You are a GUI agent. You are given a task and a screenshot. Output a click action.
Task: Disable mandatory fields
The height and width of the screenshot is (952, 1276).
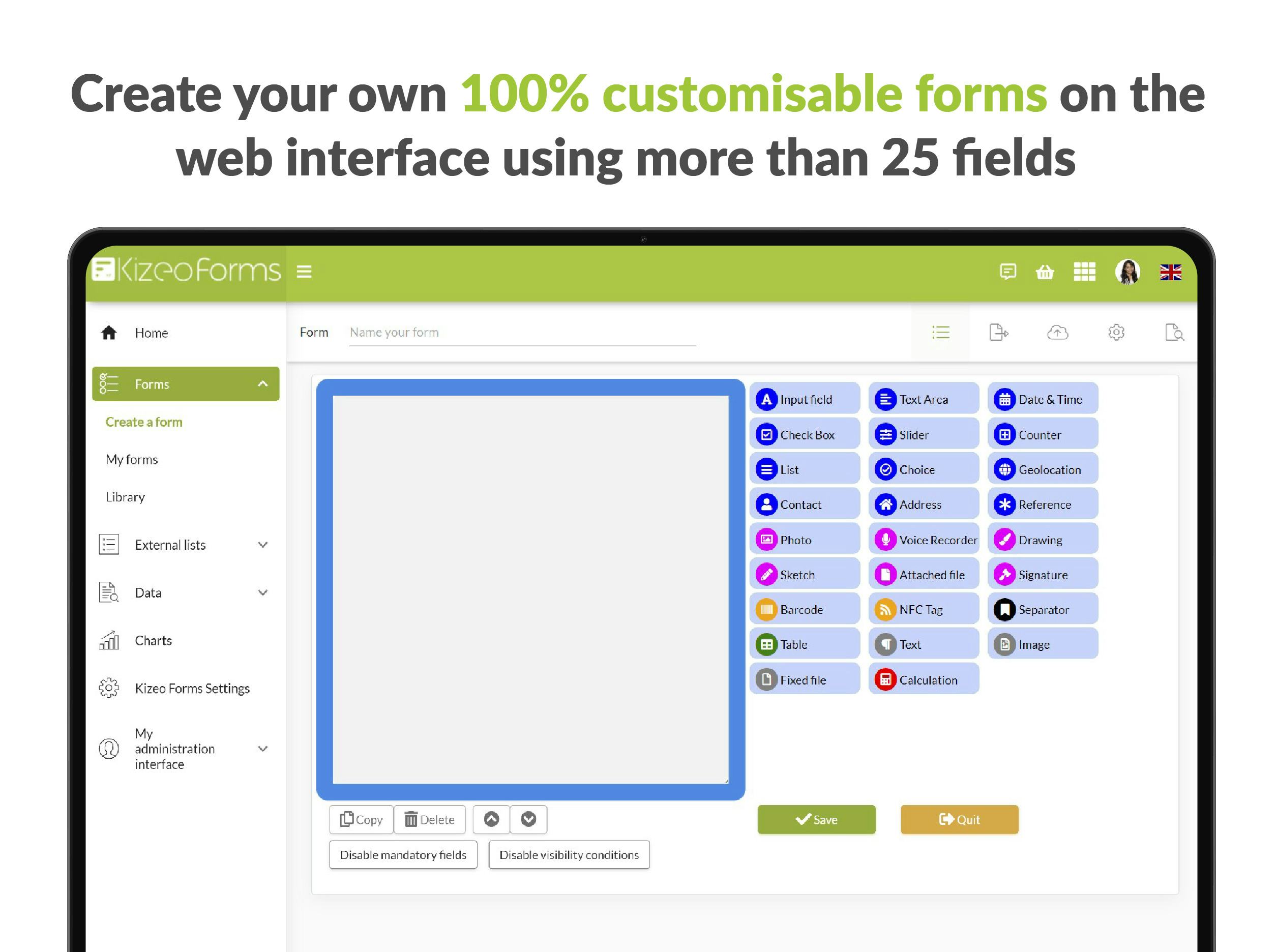pyautogui.click(x=403, y=854)
